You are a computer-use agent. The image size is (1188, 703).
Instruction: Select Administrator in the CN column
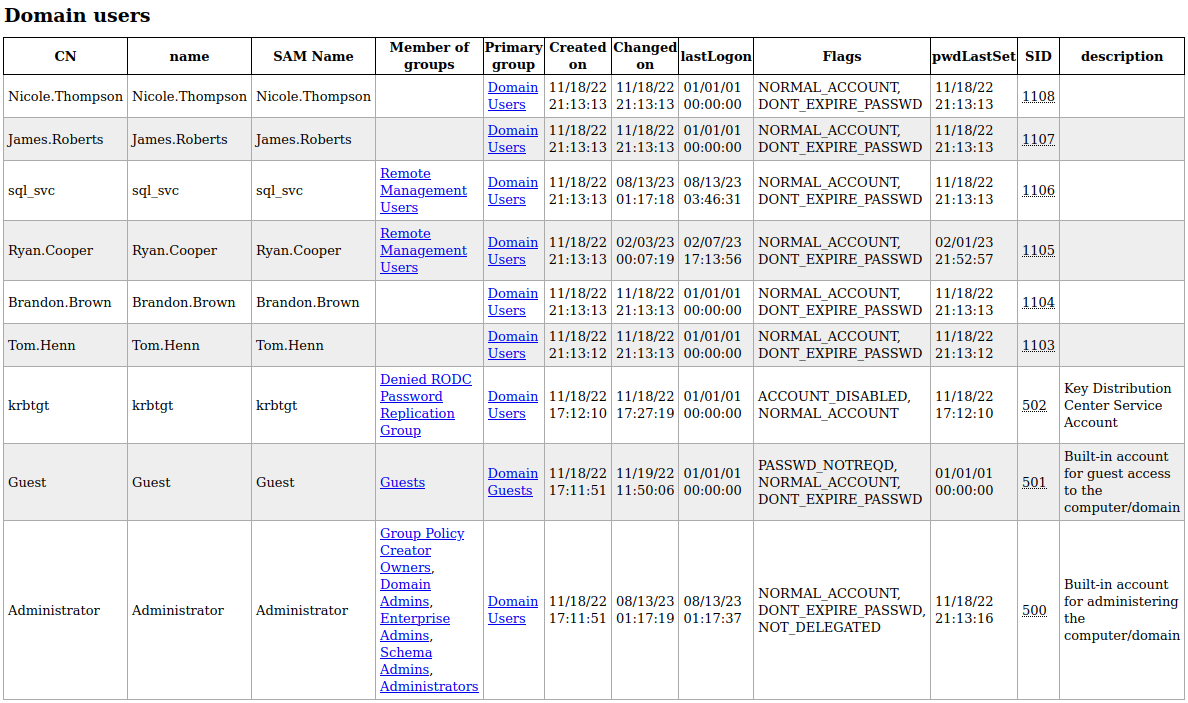[x=54, y=611]
